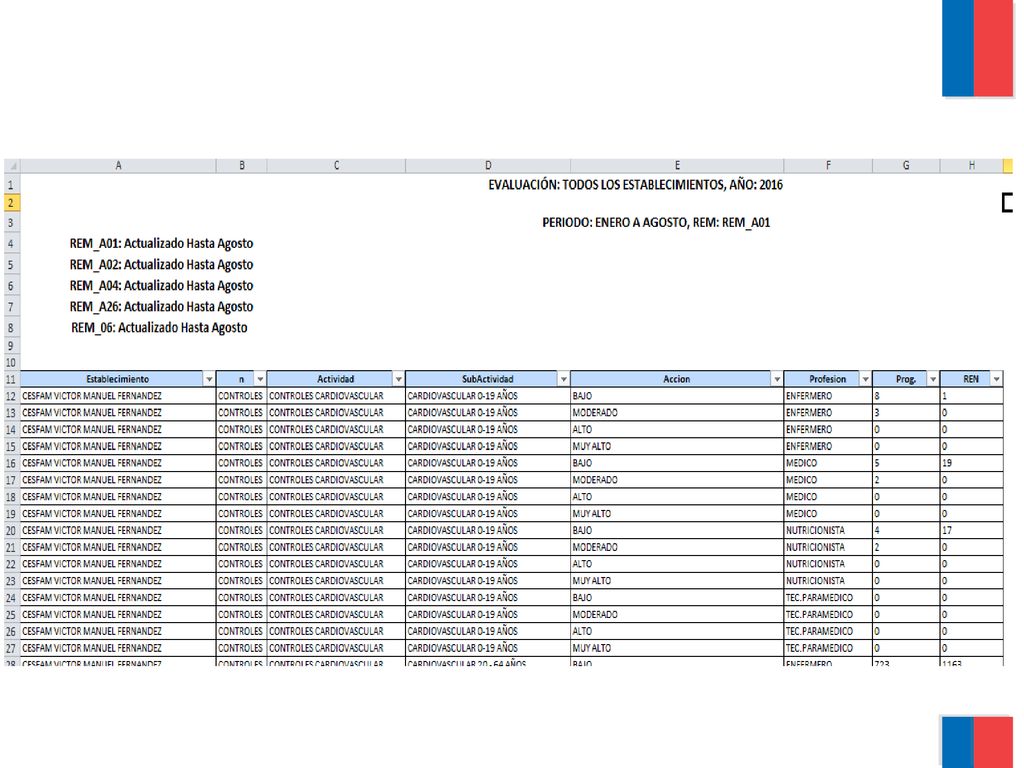Click 'REM_06: Actualizado Hasta Agosto' text
This screenshot has height=768, width=1024.
[x=159, y=327]
